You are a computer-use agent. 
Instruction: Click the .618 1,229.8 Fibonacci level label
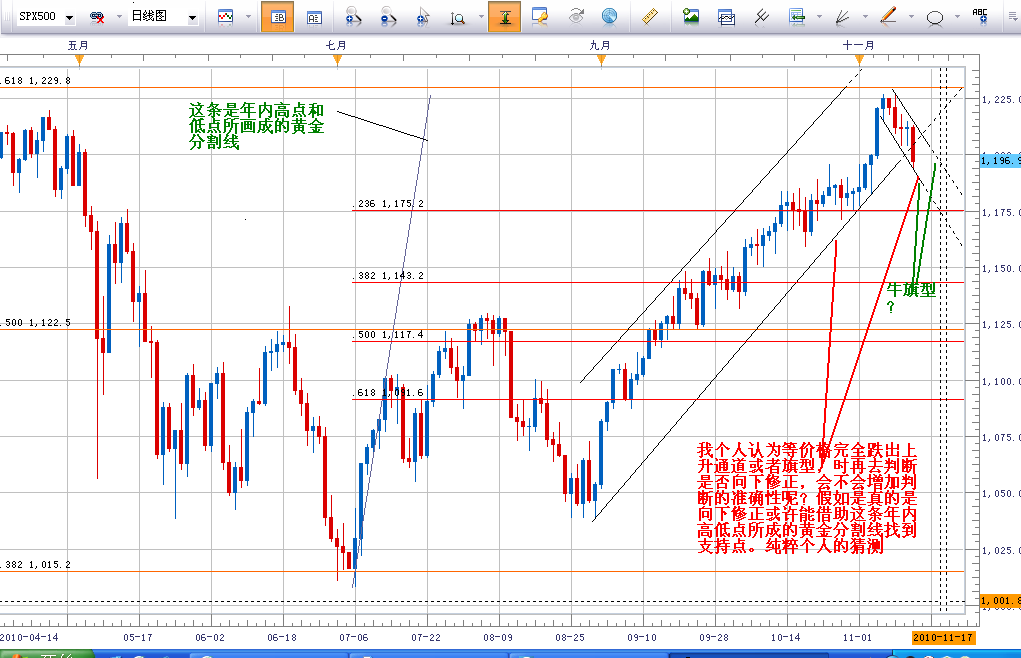point(35,81)
